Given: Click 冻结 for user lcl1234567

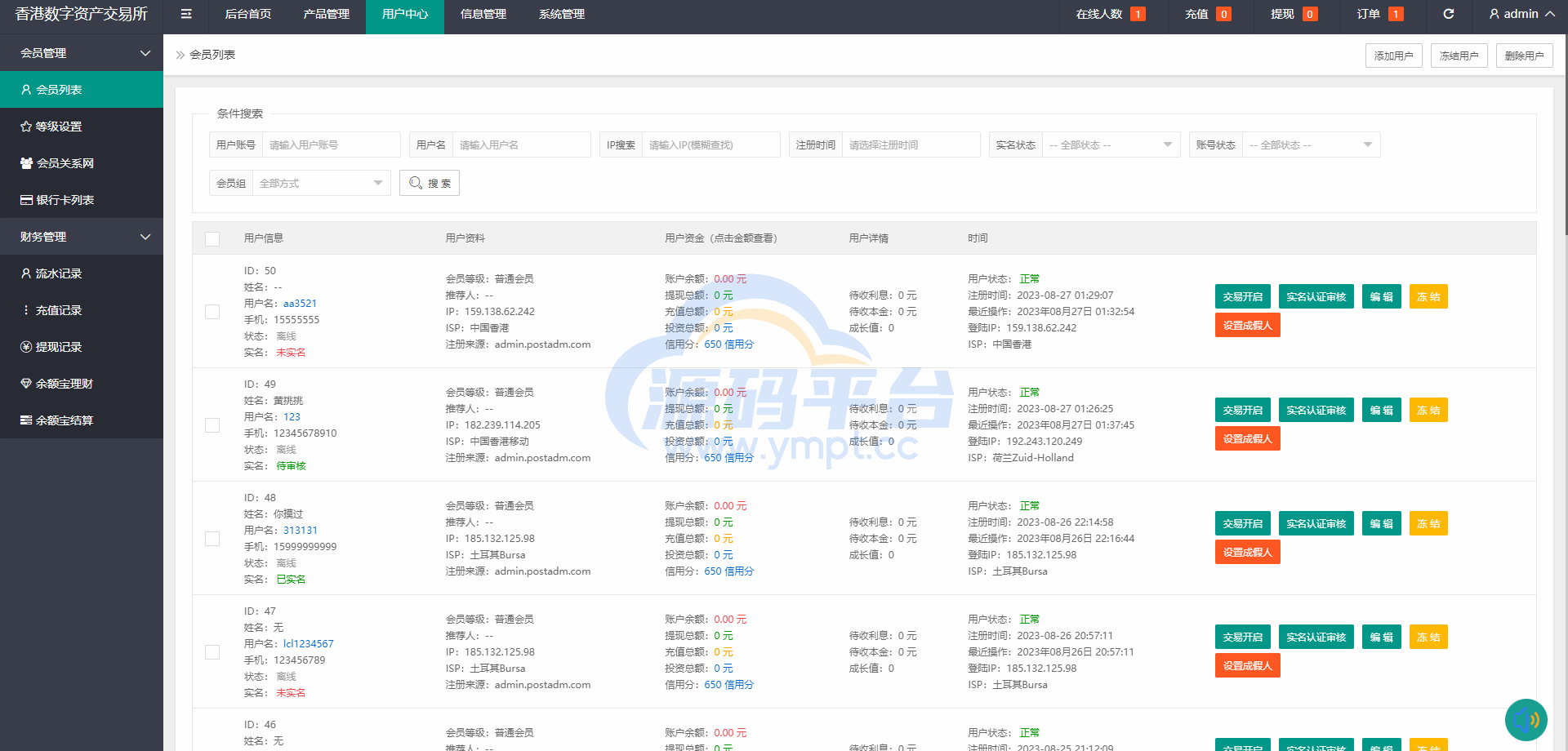Looking at the screenshot, I should tap(1428, 637).
